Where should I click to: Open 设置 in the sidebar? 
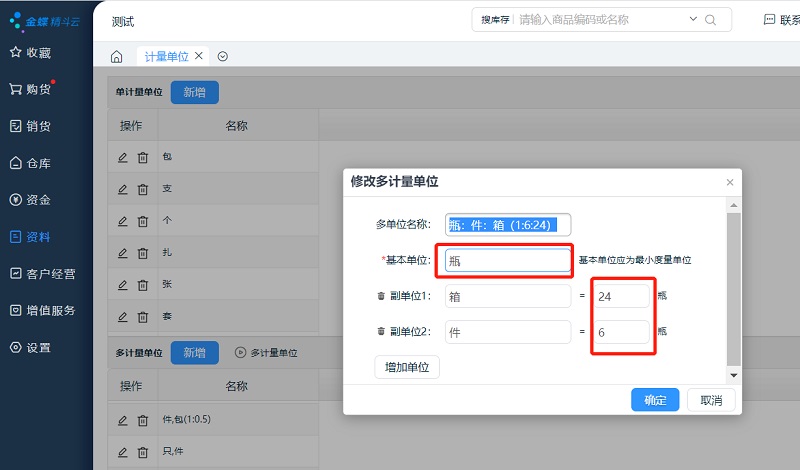point(38,348)
